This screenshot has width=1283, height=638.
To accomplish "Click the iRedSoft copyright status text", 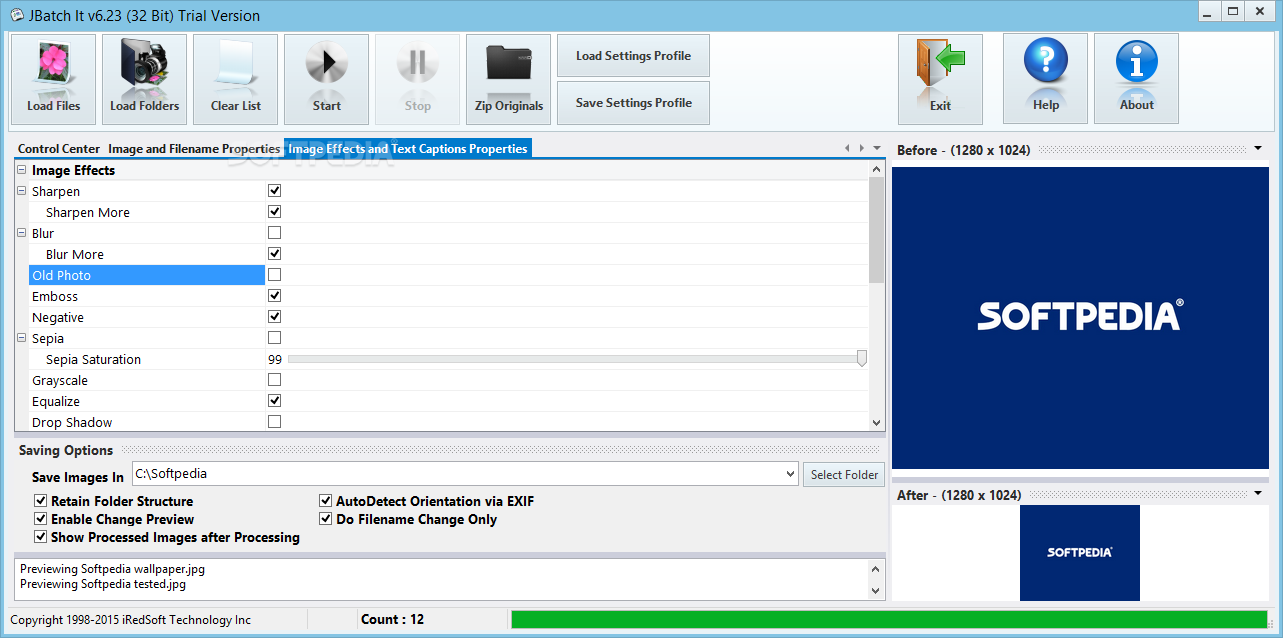I will [x=131, y=620].
